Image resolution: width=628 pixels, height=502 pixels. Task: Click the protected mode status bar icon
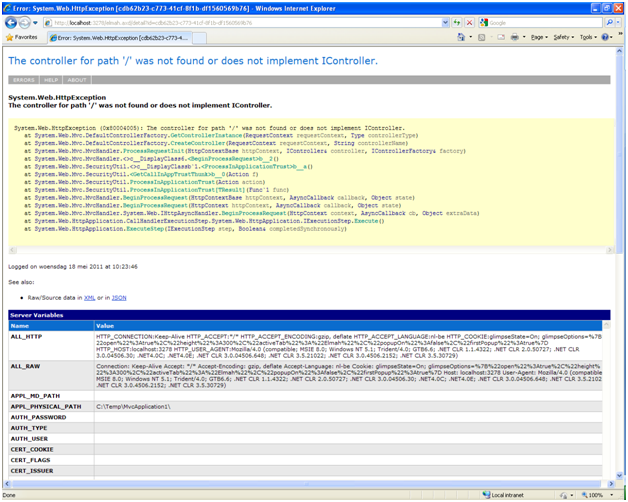coord(564,495)
